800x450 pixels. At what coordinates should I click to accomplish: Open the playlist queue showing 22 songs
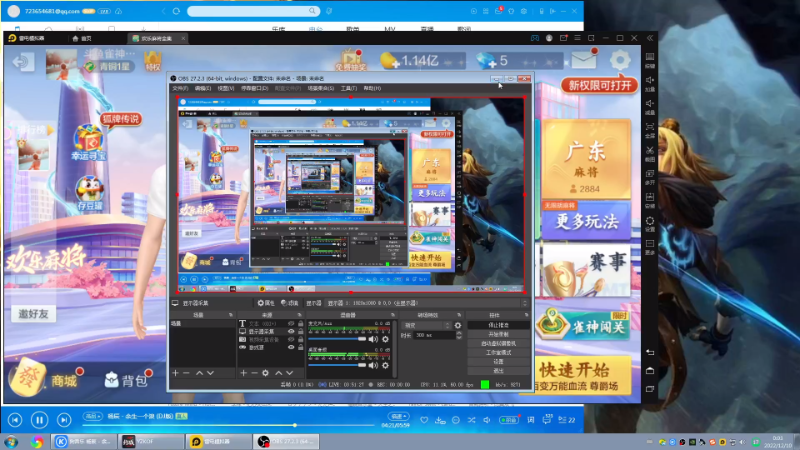coord(567,420)
